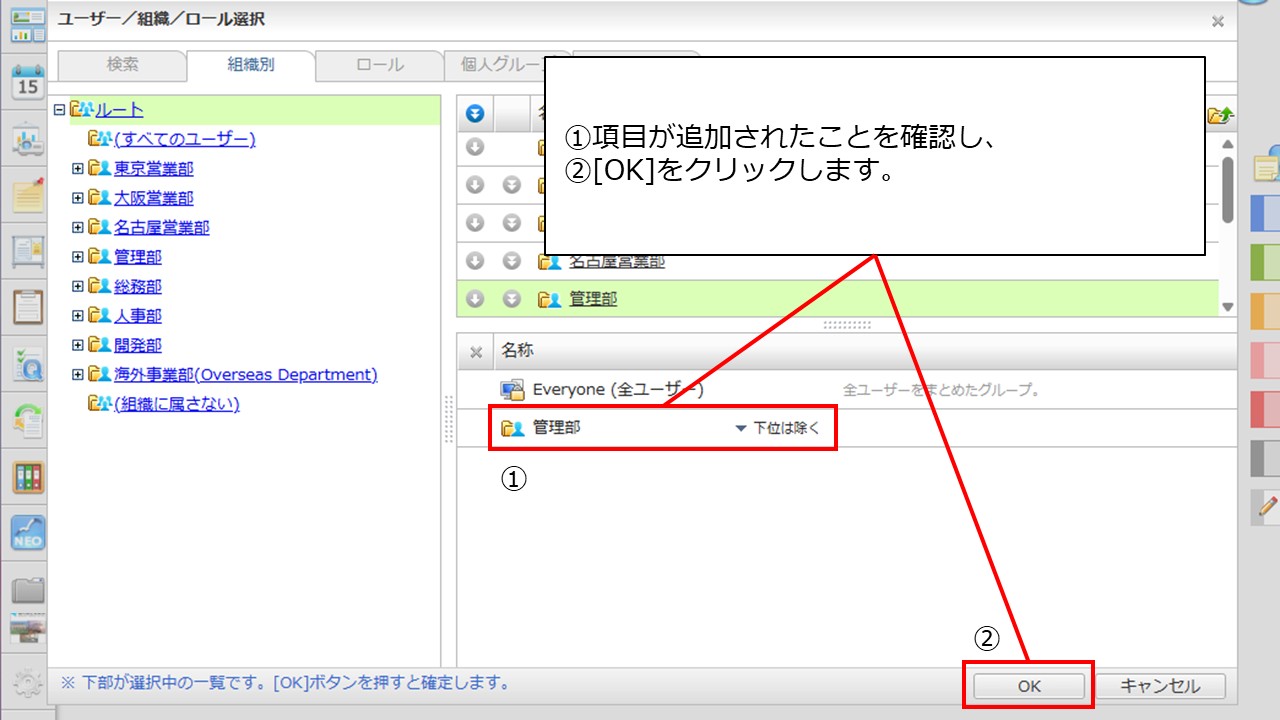Click the remove-all X beside 名称 header
Screen dimensions: 1280x720
pyautogui.click(x=476, y=352)
